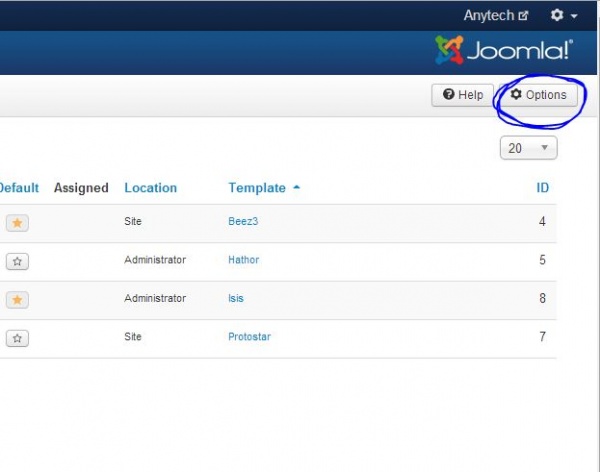Viewport: 600px width, 472px height.
Task: Click ID value 8 in Isis row
Action: pyautogui.click(x=542, y=298)
